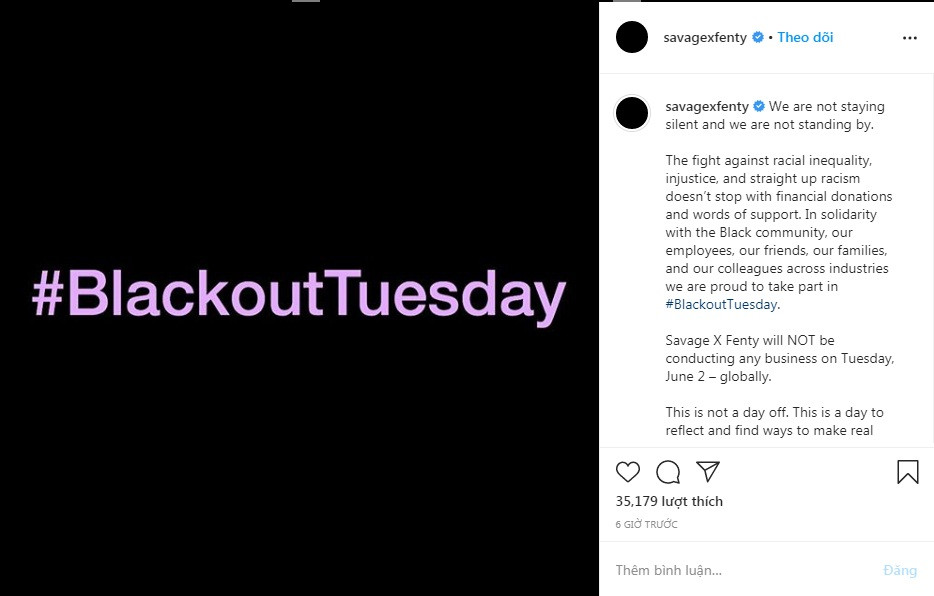Click the 6 giờ trước timestamp

pos(646,524)
